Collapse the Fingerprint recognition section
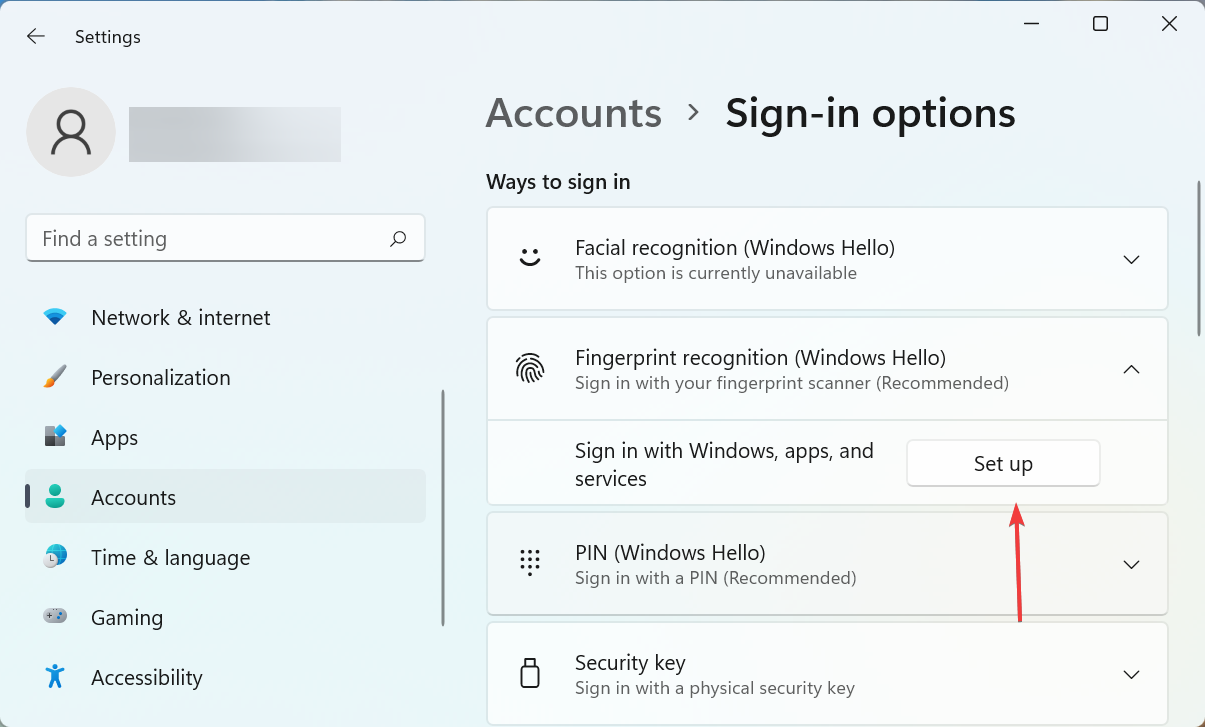 1131,368
